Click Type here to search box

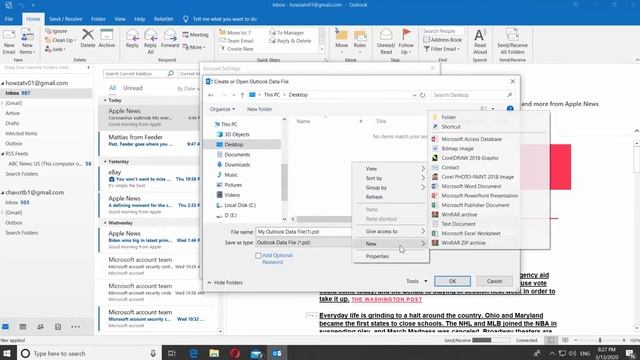pyautogui.click(x=89, y=353)
